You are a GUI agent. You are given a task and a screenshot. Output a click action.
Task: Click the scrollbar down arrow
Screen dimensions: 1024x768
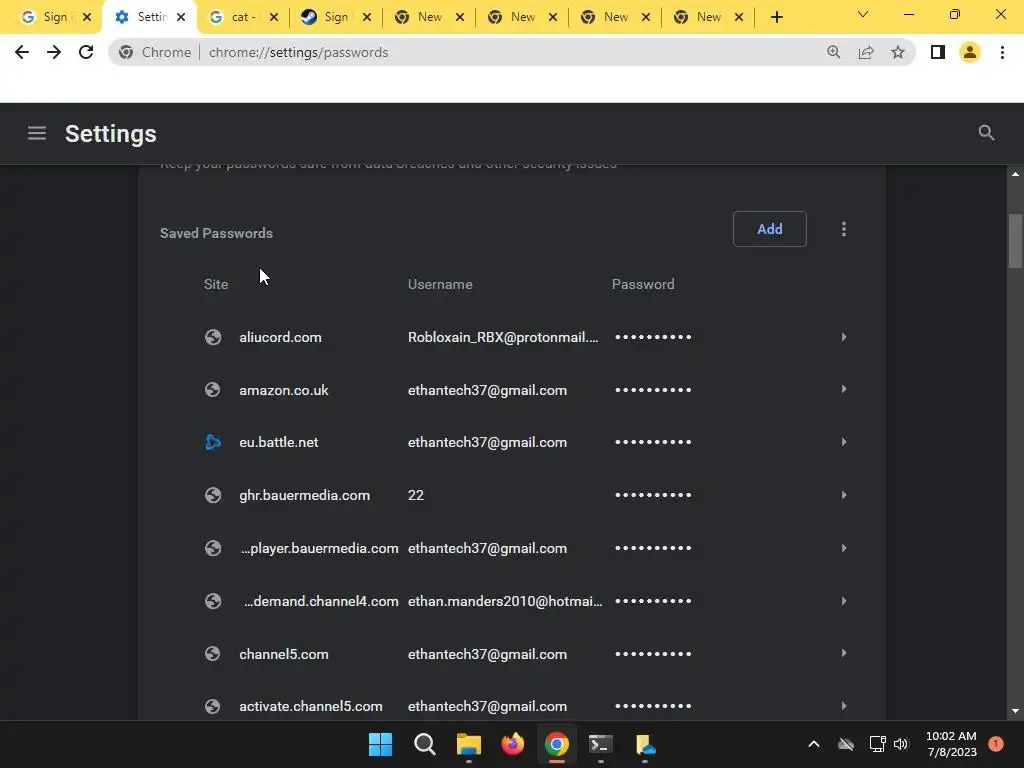point(1015,711)
